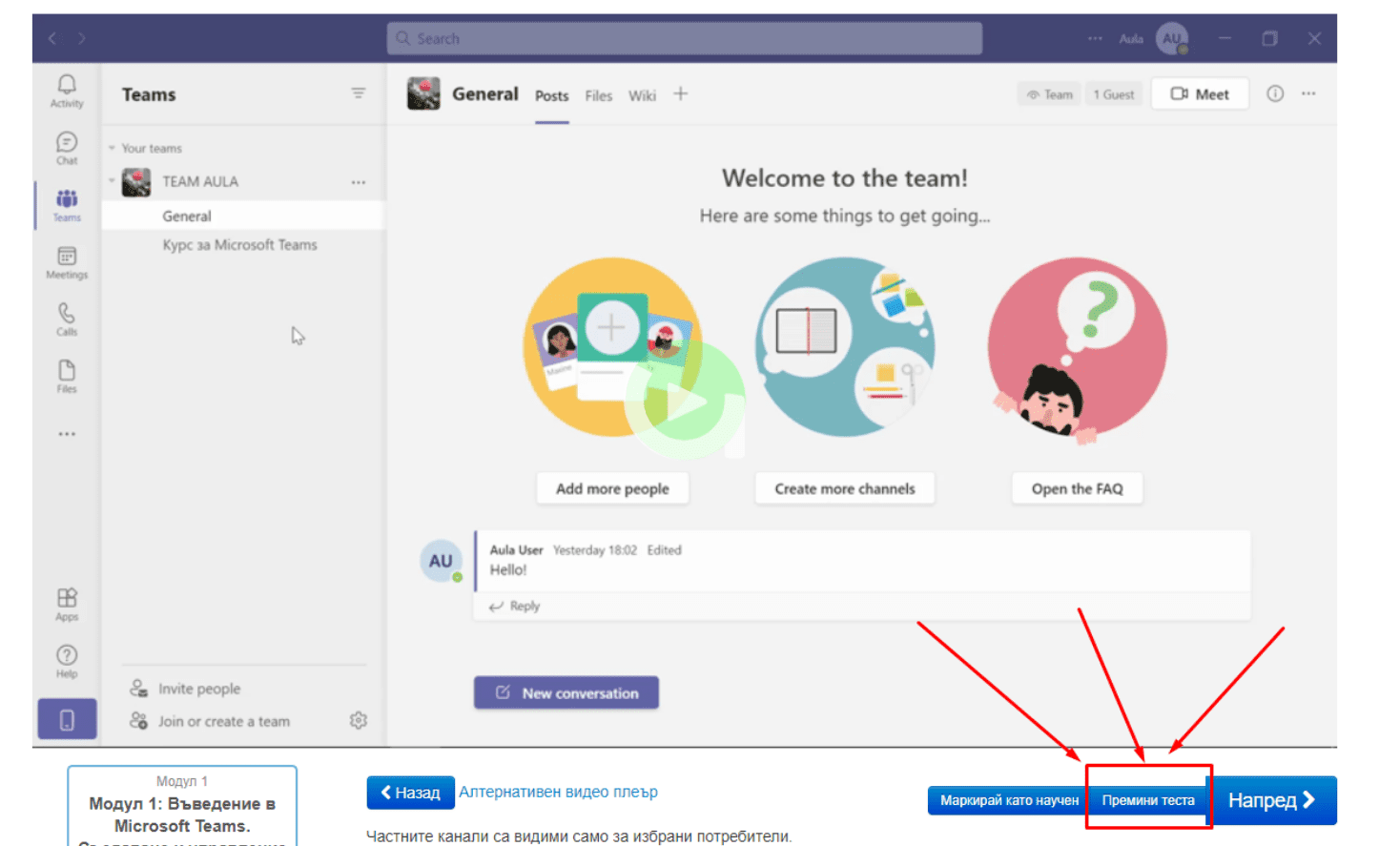
Task: Select the Teams sidebar icon
Action: (67, 204)
